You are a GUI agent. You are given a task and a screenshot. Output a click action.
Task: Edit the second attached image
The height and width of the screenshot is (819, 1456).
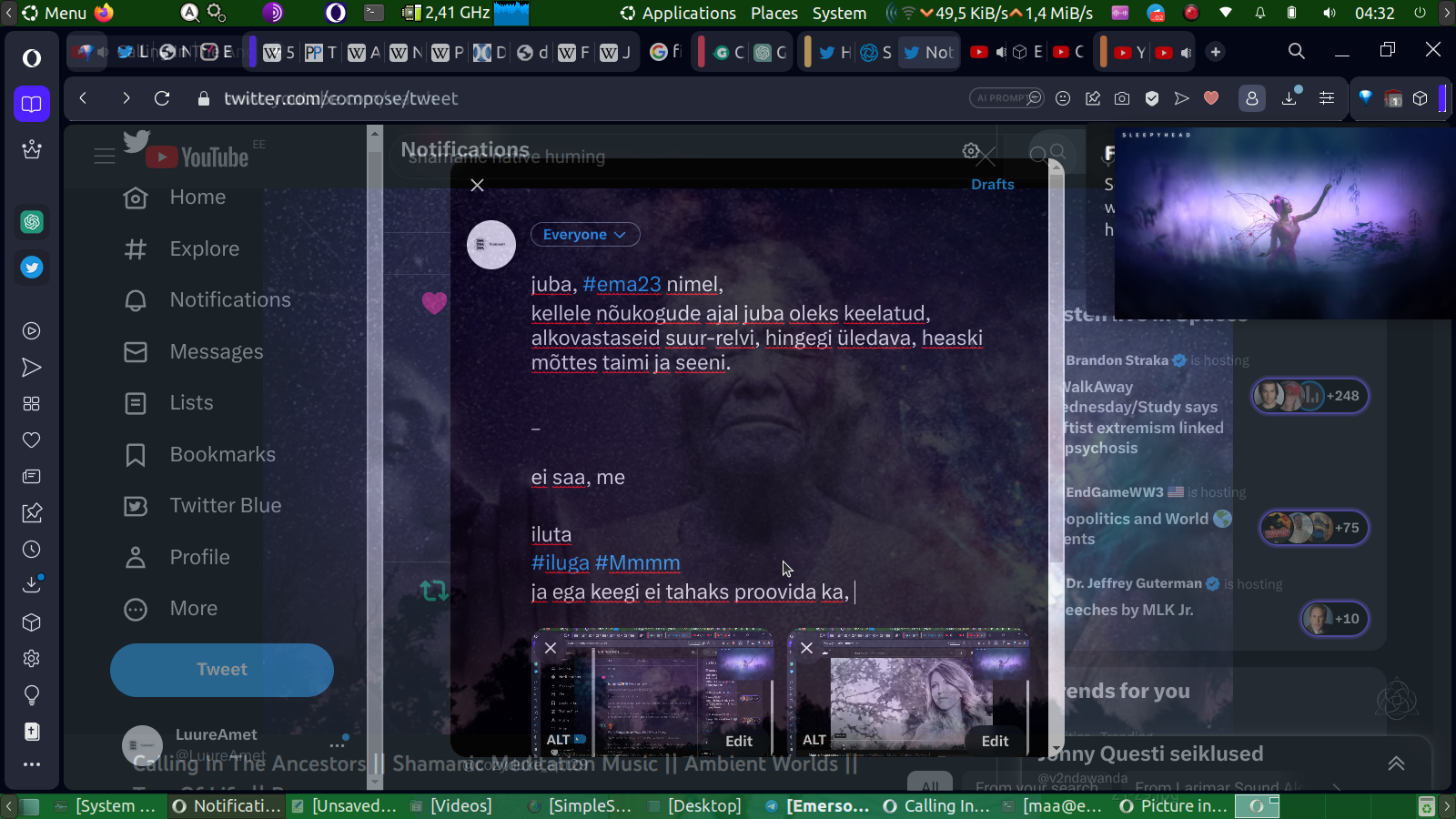(x=995, y=741)
